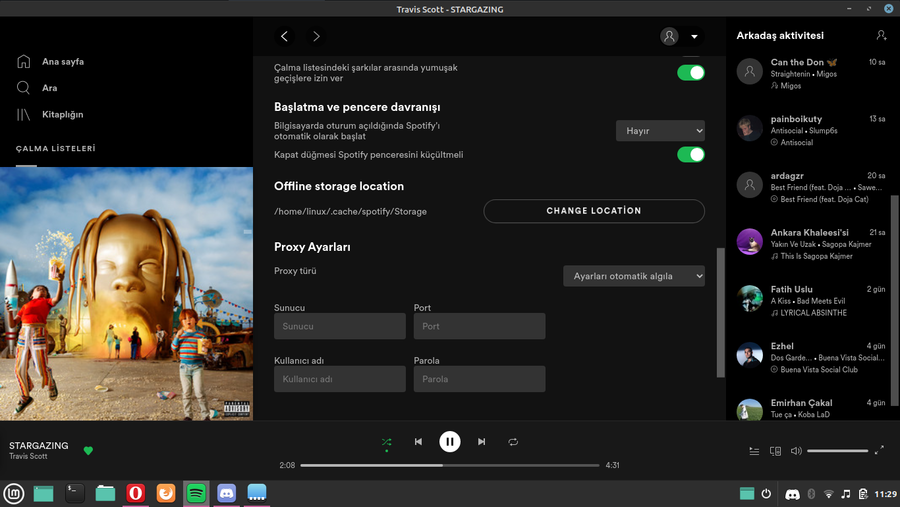This screenshot has width=900, height=507.
Task: Skip to the previous track
Action: [418, 441]
